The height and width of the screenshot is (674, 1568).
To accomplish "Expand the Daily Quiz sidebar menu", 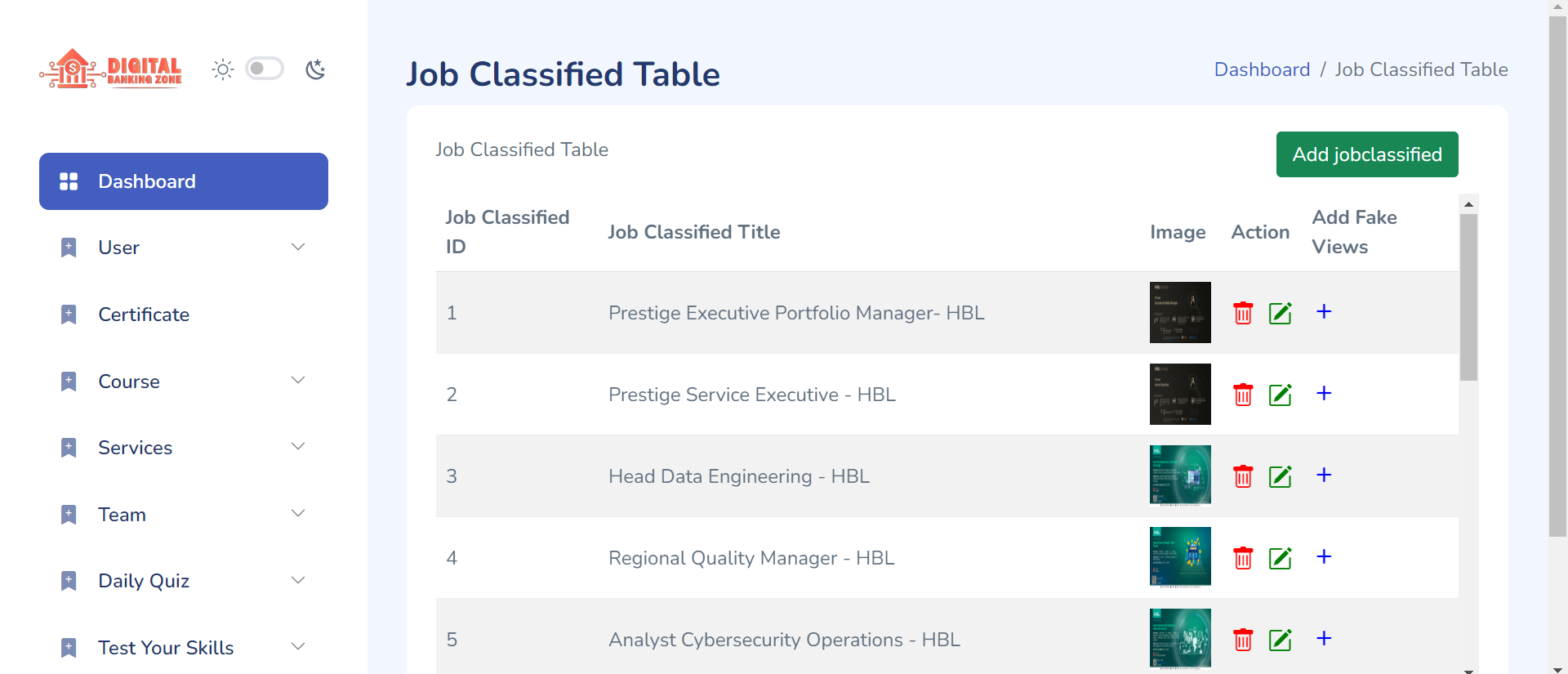I will [x=183, y=581].
